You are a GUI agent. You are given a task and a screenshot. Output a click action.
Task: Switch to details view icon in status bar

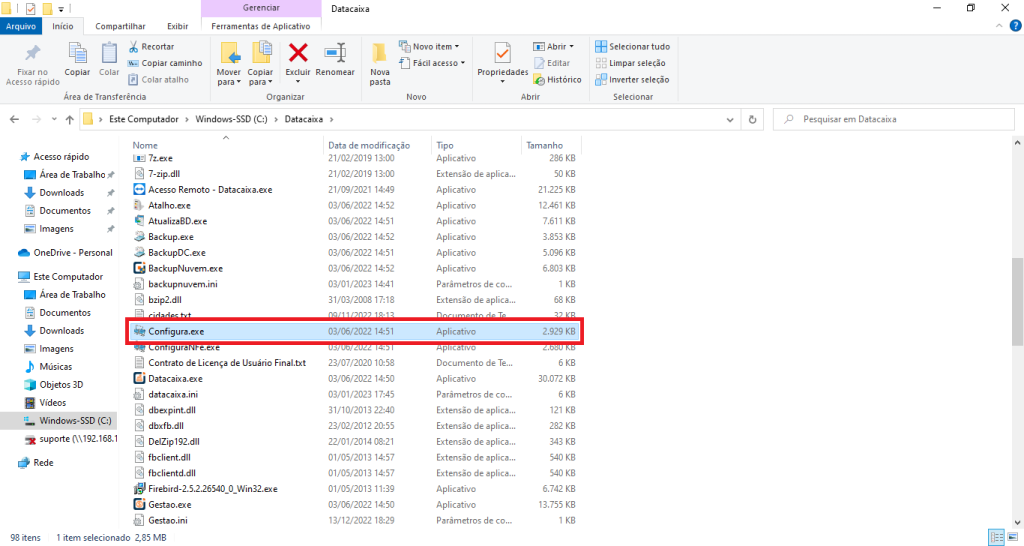pyautogui.click(x=997, y=538)
